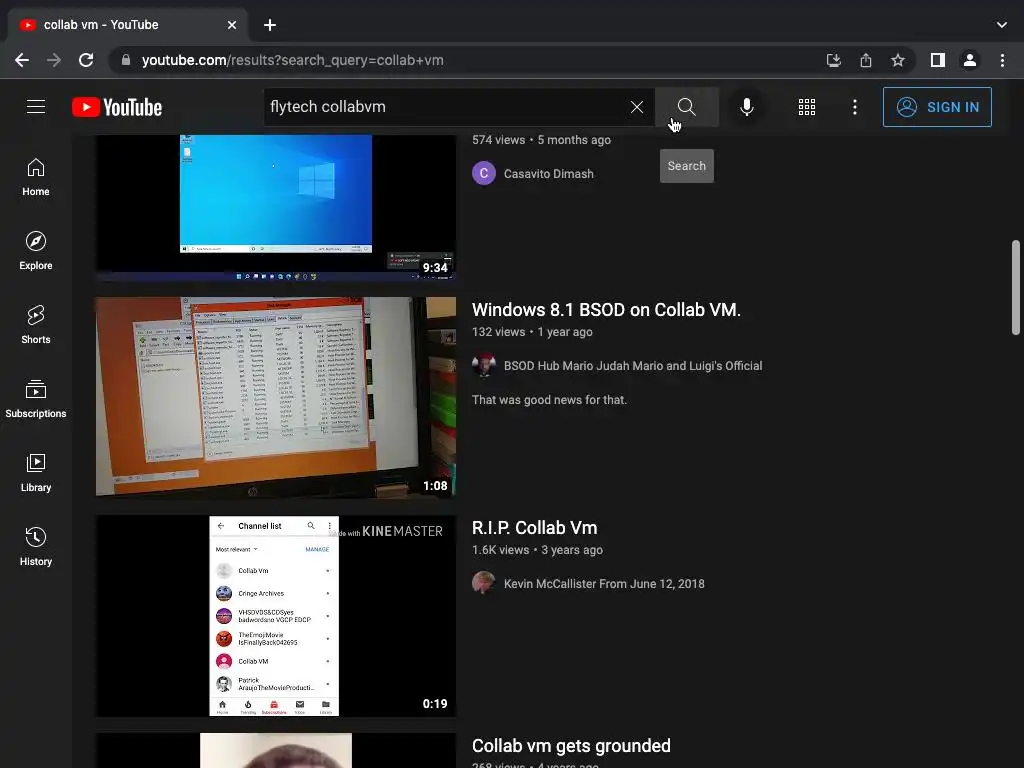Click the install app icon in address bar

[833, 60]
